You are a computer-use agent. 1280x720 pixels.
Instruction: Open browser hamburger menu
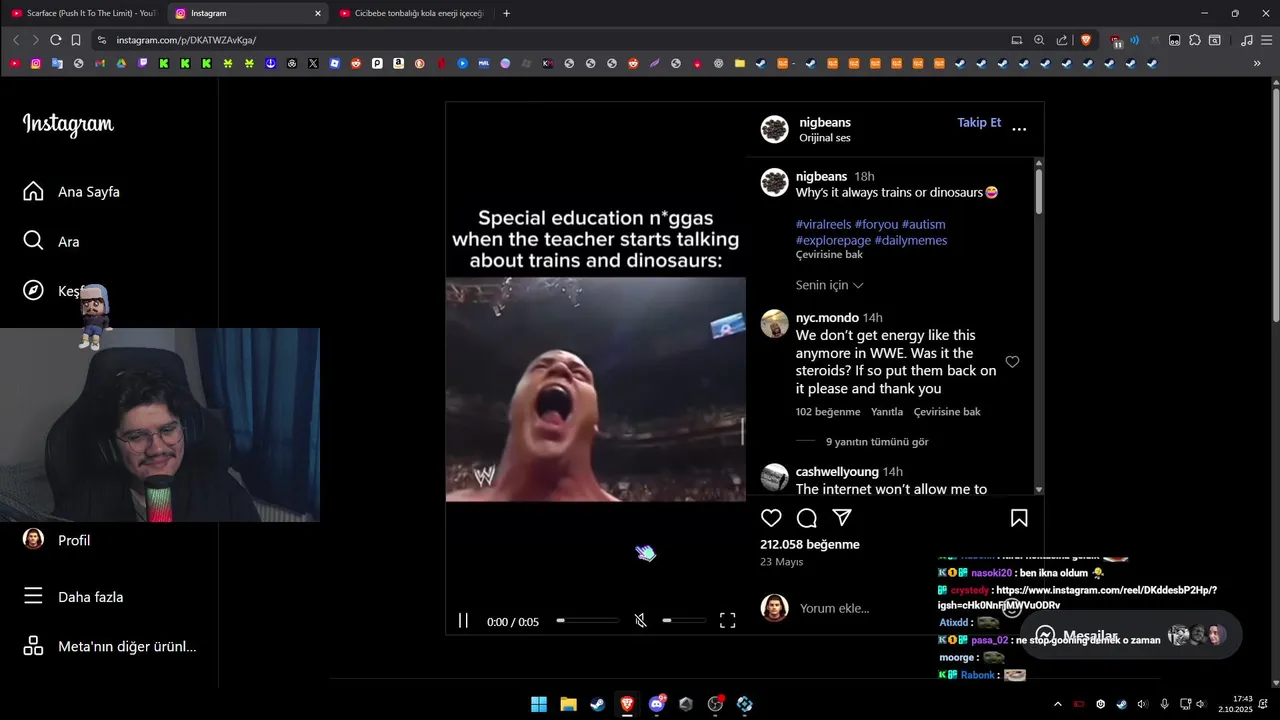[x=1266, y=40]
